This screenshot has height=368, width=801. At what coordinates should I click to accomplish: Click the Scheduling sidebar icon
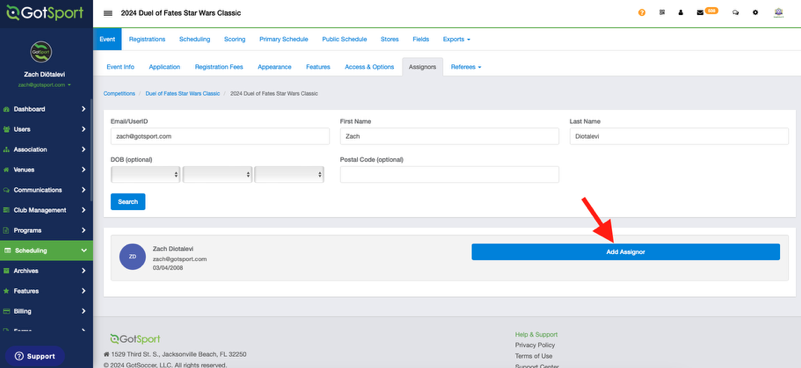click(7, 250)
